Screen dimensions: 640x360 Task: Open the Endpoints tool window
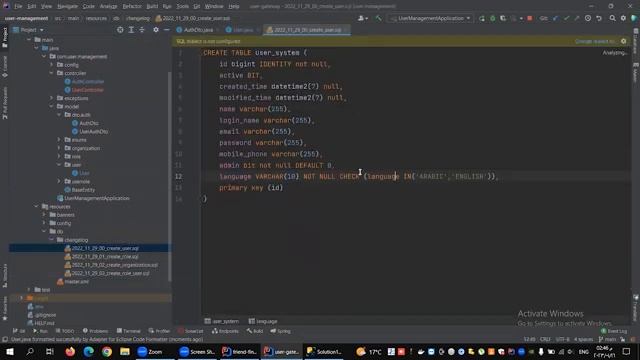[225, 331]
